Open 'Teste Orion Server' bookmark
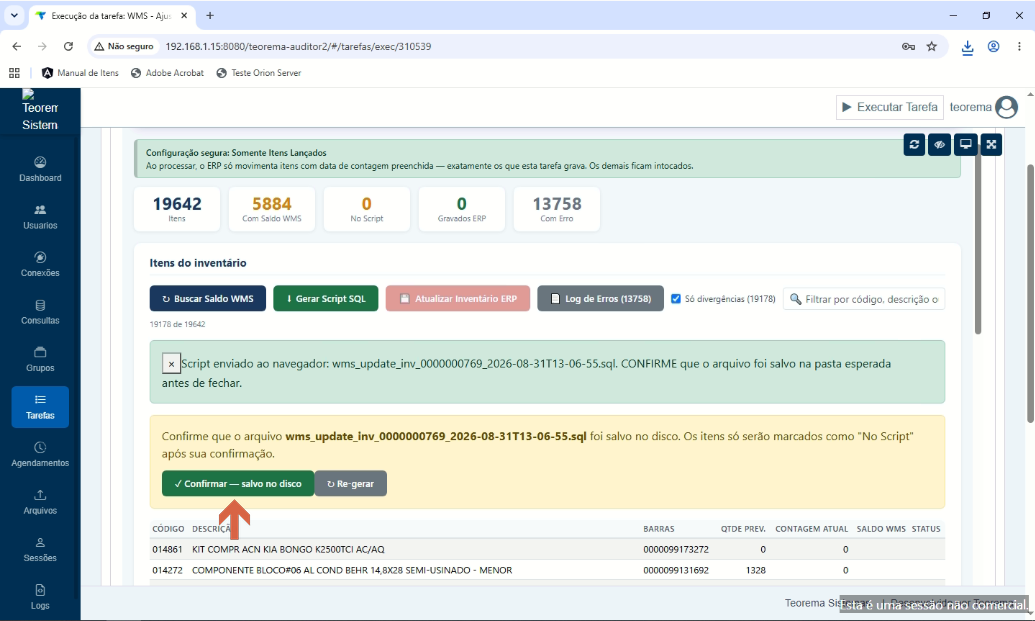 pos(258,73)
